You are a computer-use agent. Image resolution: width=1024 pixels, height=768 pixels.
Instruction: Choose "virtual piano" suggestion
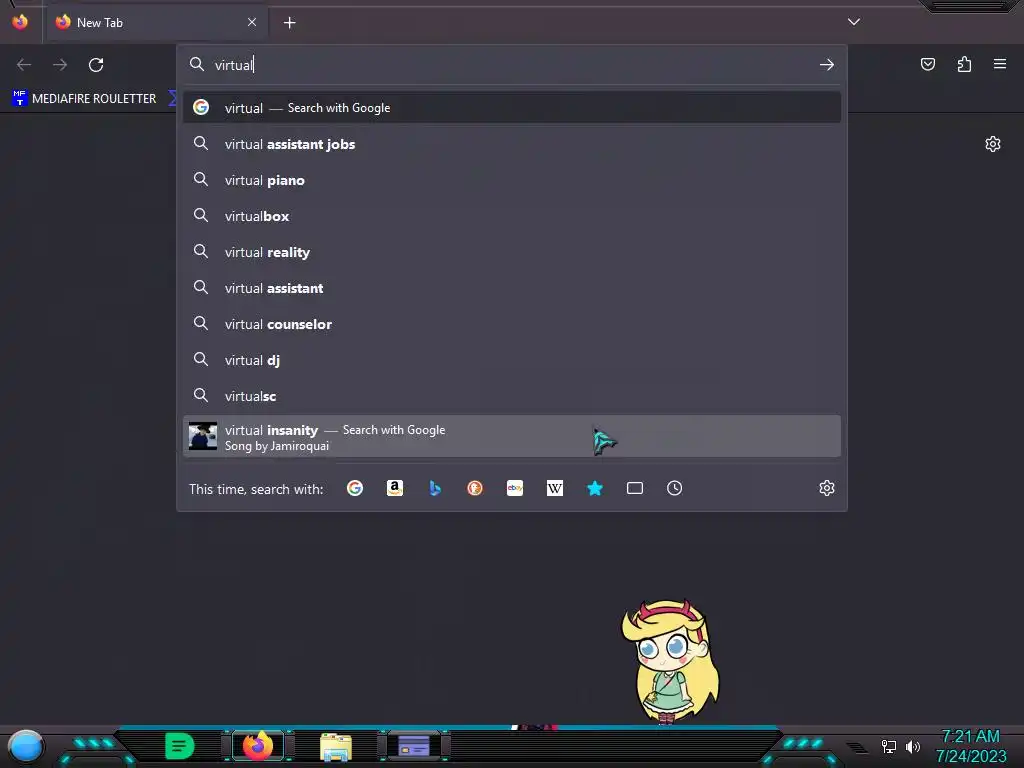tap(512, 180)
